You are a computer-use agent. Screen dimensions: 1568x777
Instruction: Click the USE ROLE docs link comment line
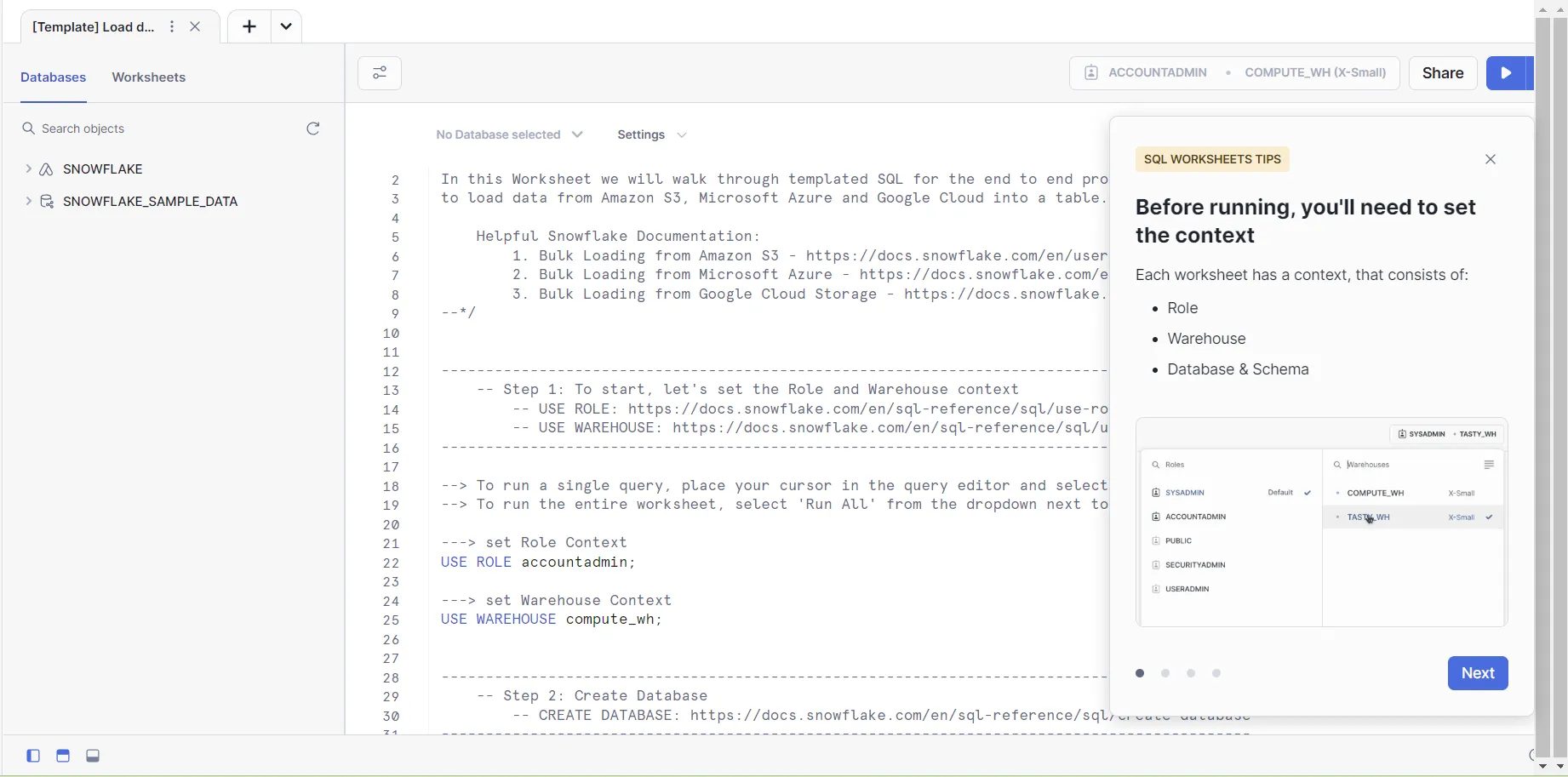tap(809, 409)
